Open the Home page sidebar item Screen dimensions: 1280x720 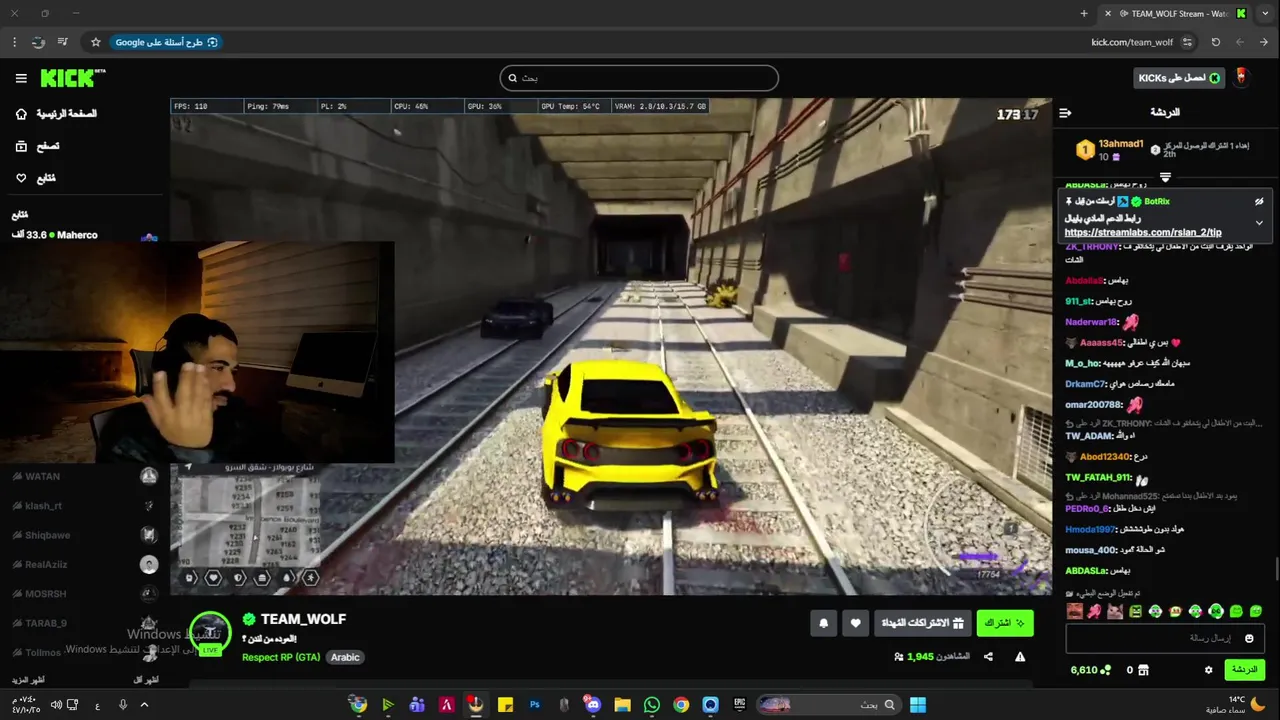(58, 114)
